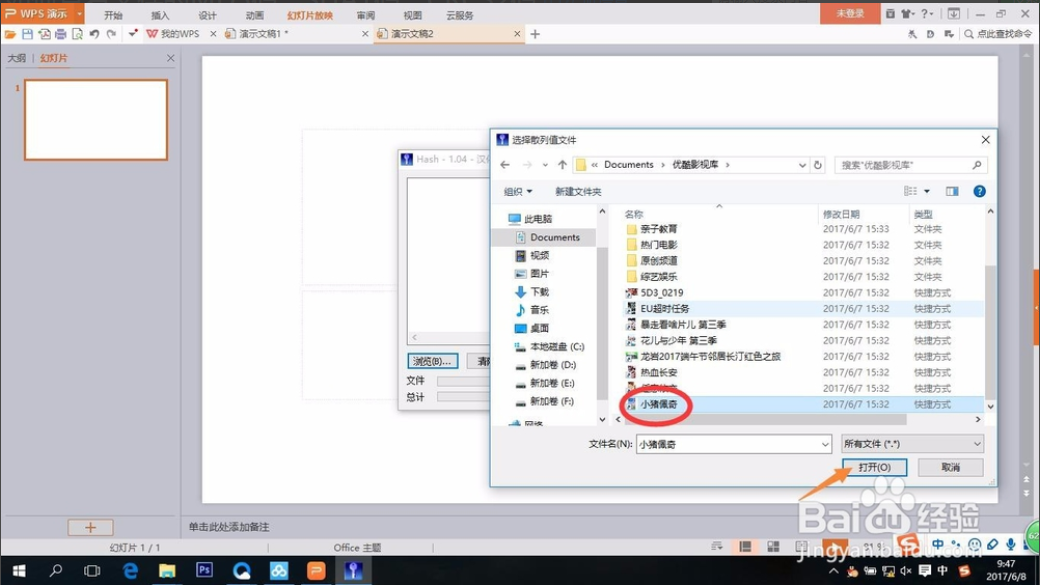Open the 文件名 combo box dropdown

[x=824, y=444]
